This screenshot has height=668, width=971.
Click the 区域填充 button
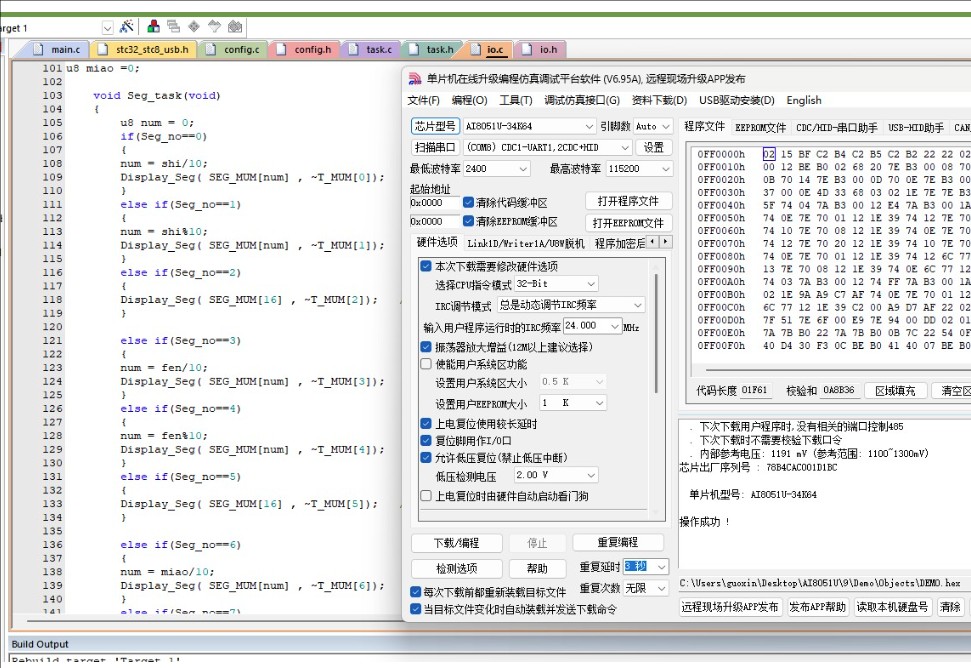[895, 391]
